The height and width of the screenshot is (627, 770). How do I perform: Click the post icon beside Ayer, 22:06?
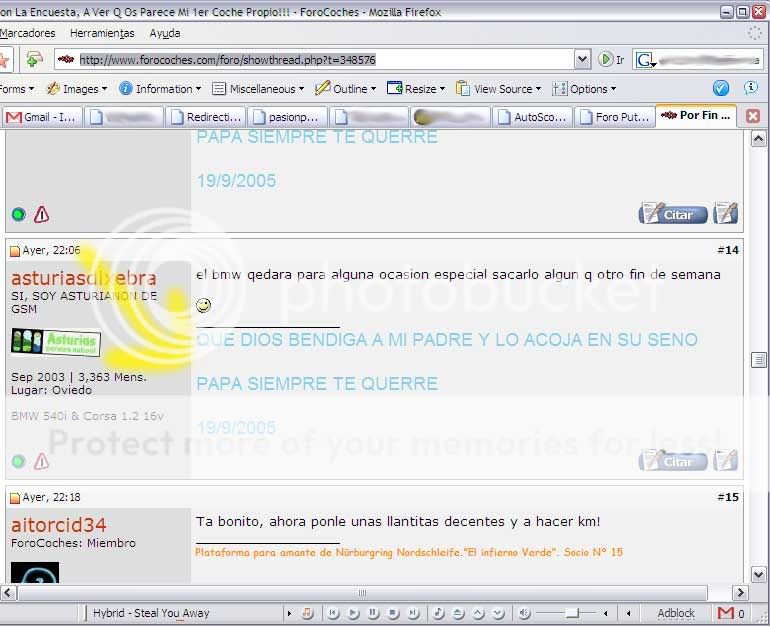point(15,251)
